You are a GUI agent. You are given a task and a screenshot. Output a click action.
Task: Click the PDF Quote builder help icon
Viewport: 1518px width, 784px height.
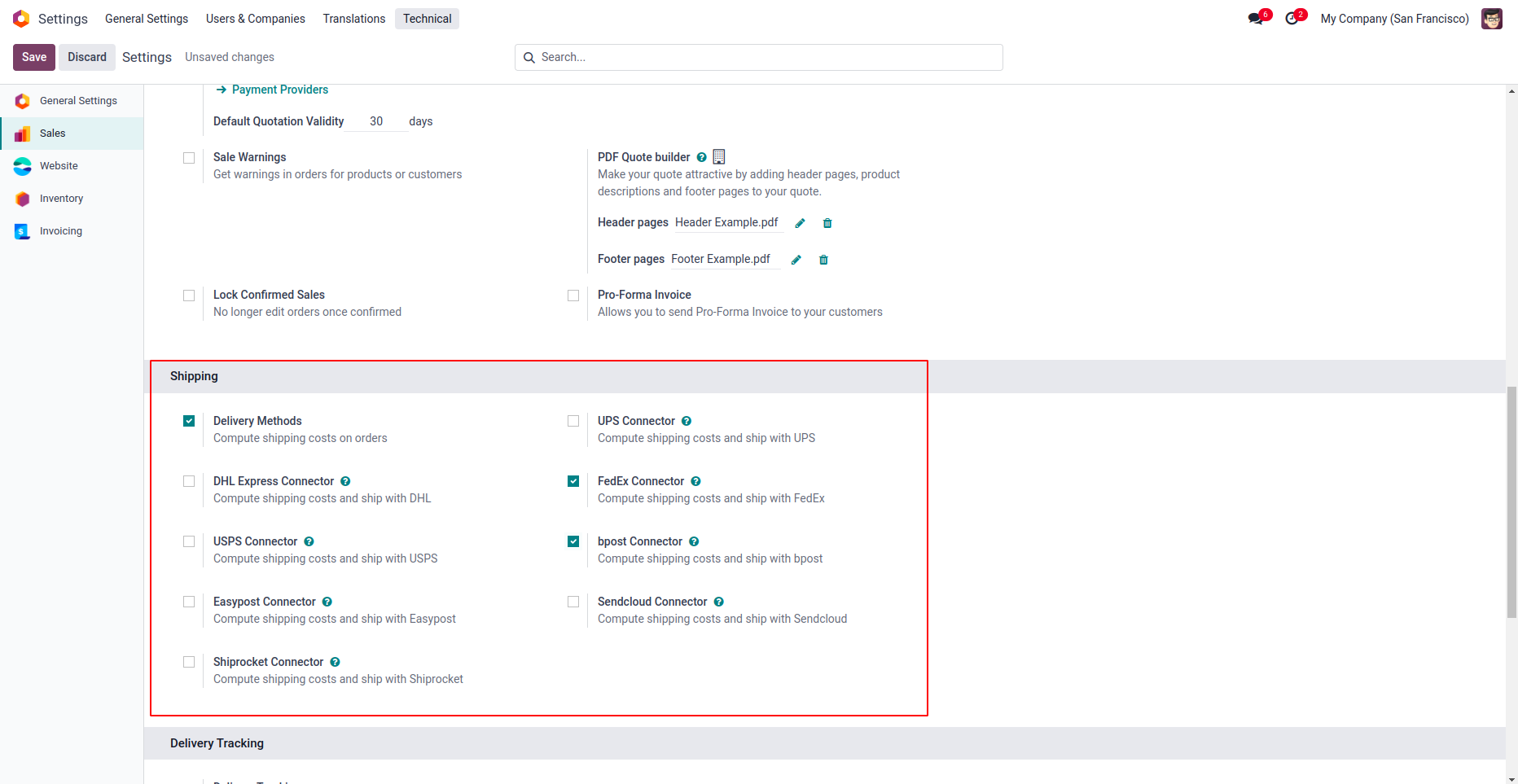pyautogui.click(x=701, y=157)
